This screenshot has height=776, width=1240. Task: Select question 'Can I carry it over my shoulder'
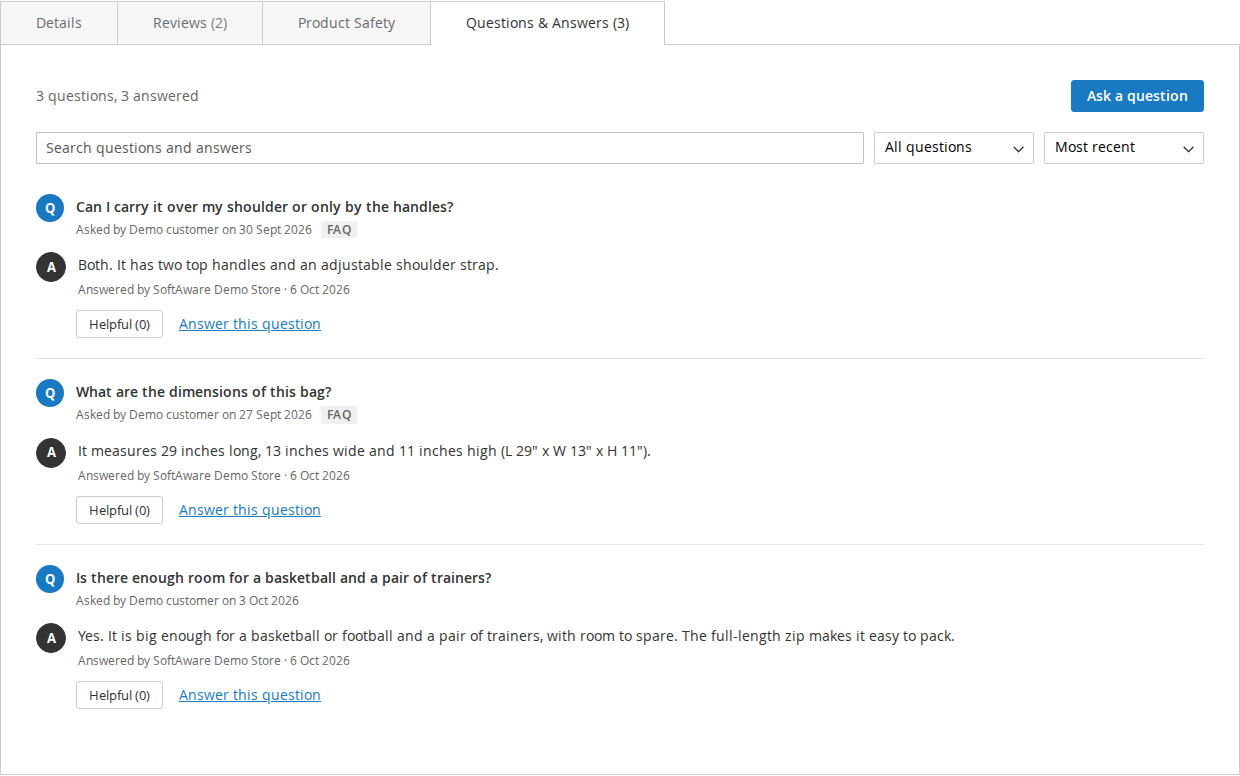[265, 207]
